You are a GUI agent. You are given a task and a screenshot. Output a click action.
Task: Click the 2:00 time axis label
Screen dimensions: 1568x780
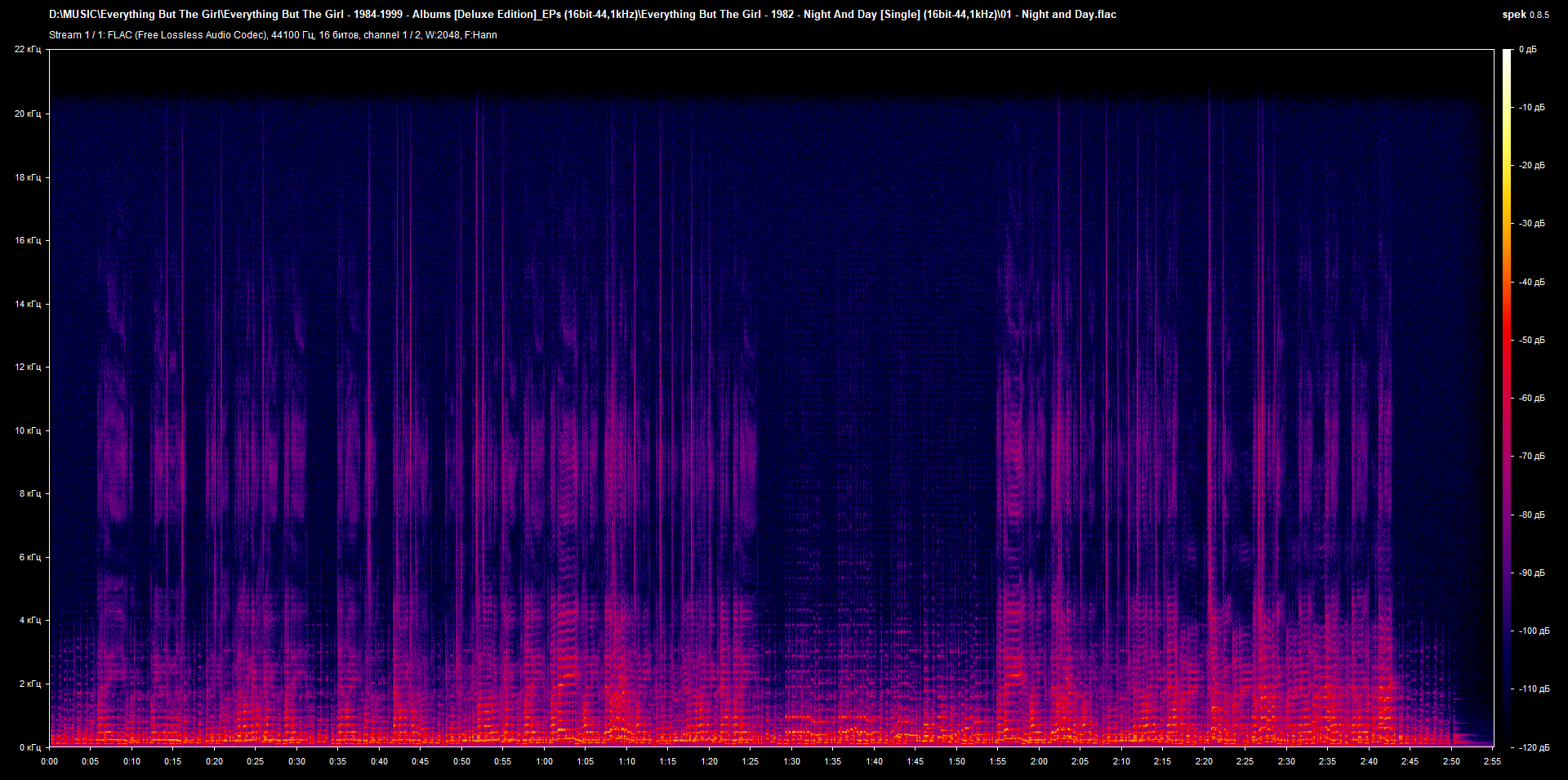(x=1039, y=761)
